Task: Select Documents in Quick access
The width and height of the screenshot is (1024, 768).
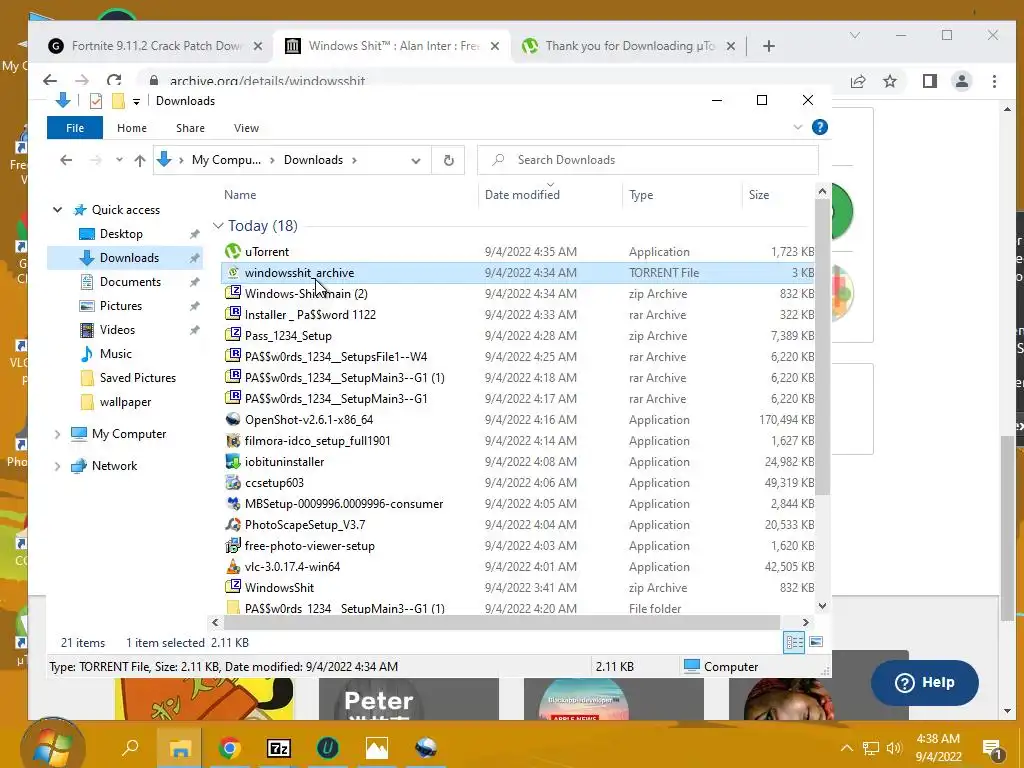Action: (x=130, y=281)
